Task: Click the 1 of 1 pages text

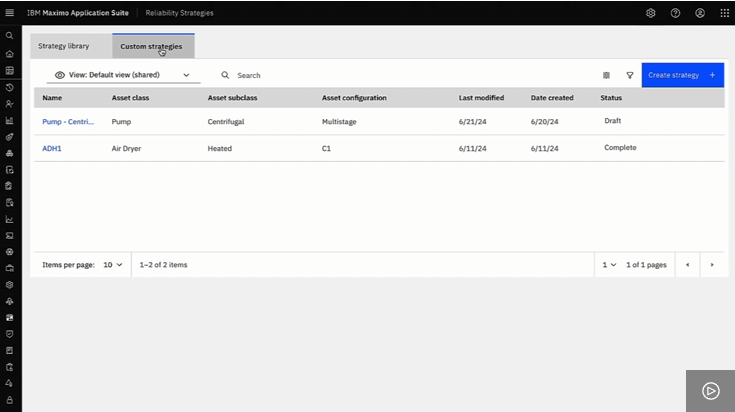Action: 646,265
